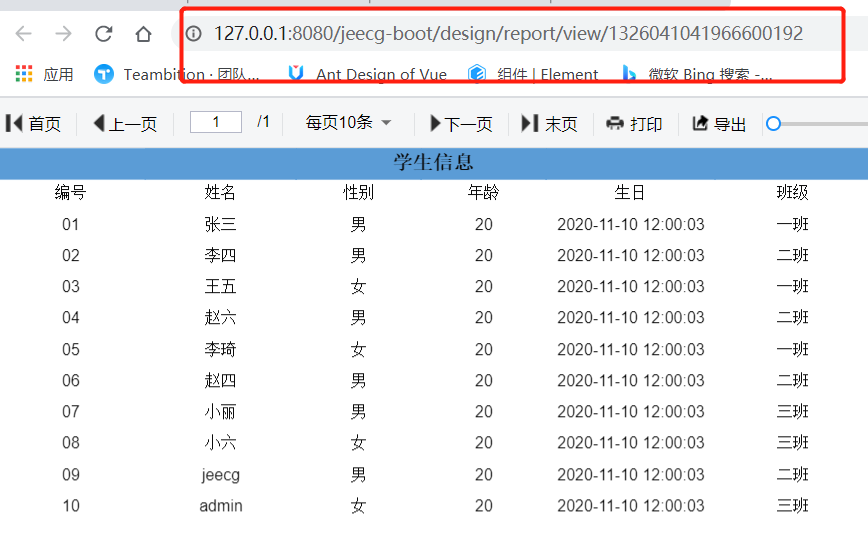The image size is (868, 537).
Task: Click the birthday cell in 张三's row
Action: [631, 224]
